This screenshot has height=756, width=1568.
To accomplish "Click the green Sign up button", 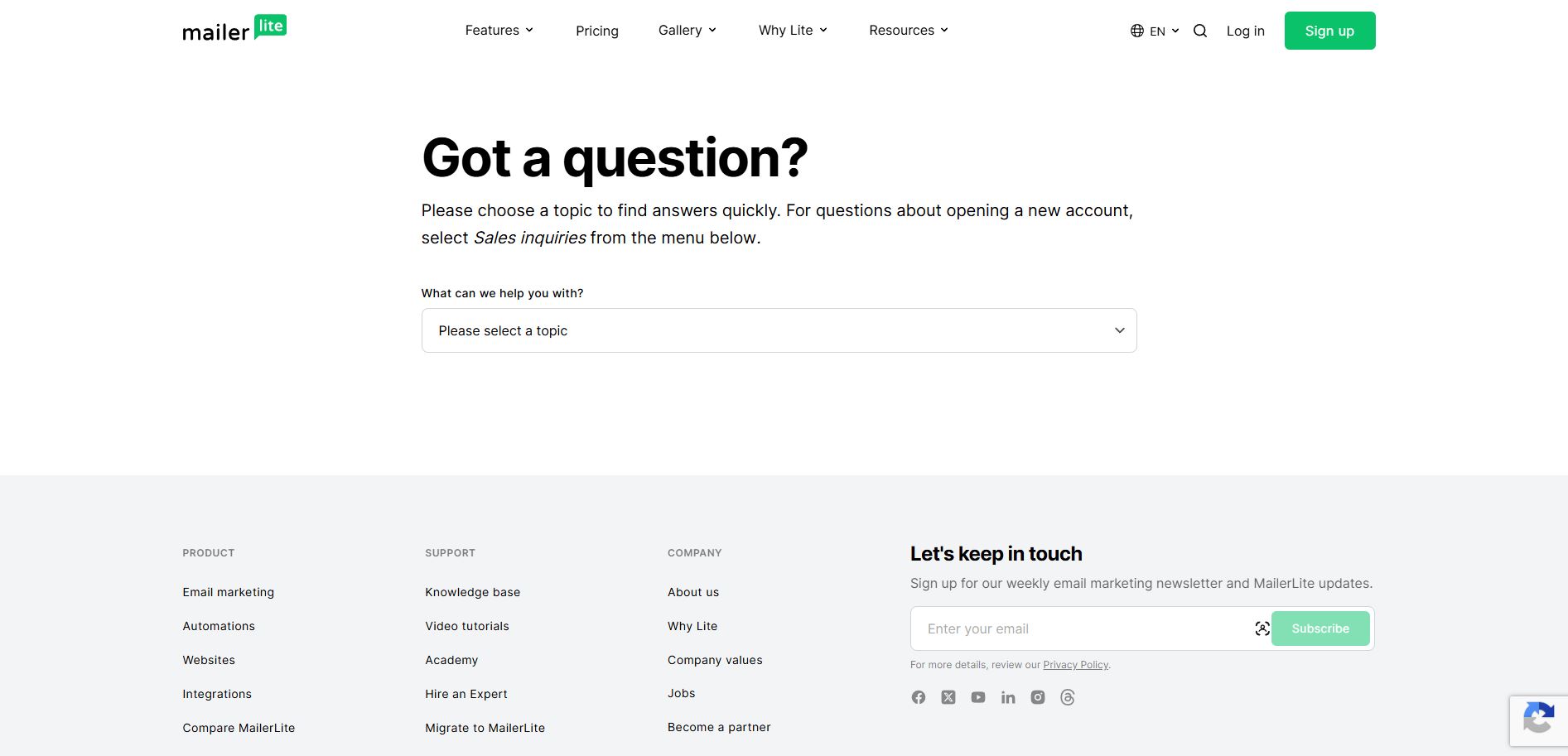I will coord(1329,31).
